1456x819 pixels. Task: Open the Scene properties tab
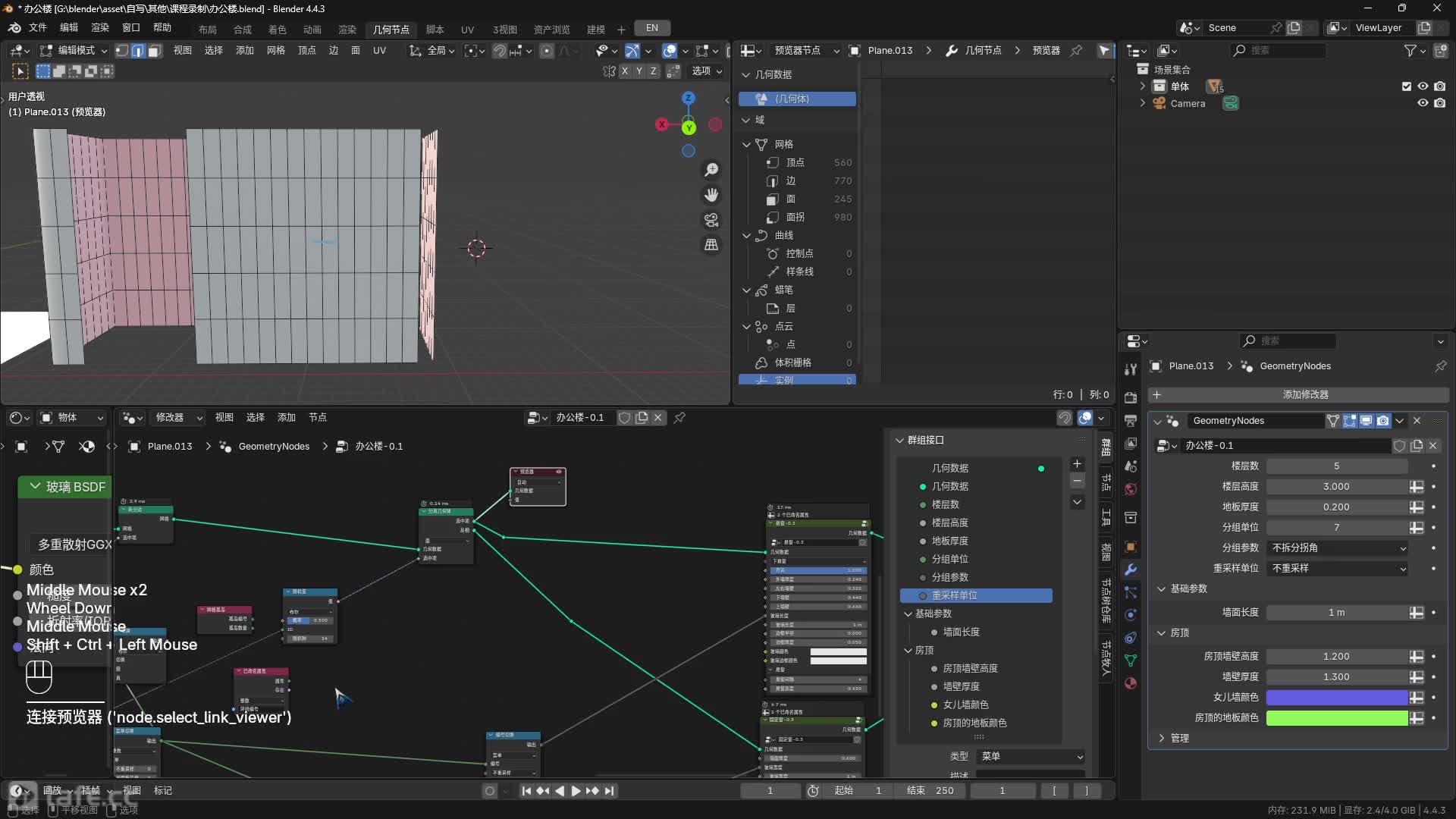pyautogui.click(x=1131, y=466)
